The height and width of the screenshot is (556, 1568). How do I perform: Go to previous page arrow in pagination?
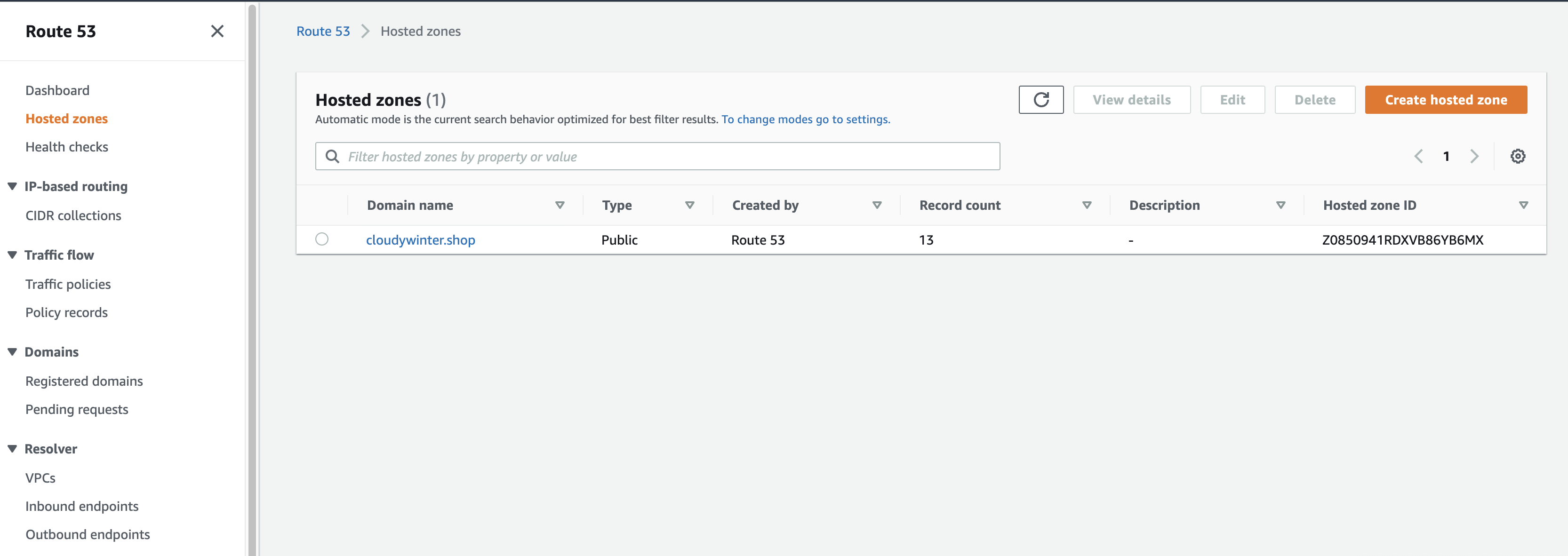pyautogui.click(x=1419, y=156)
